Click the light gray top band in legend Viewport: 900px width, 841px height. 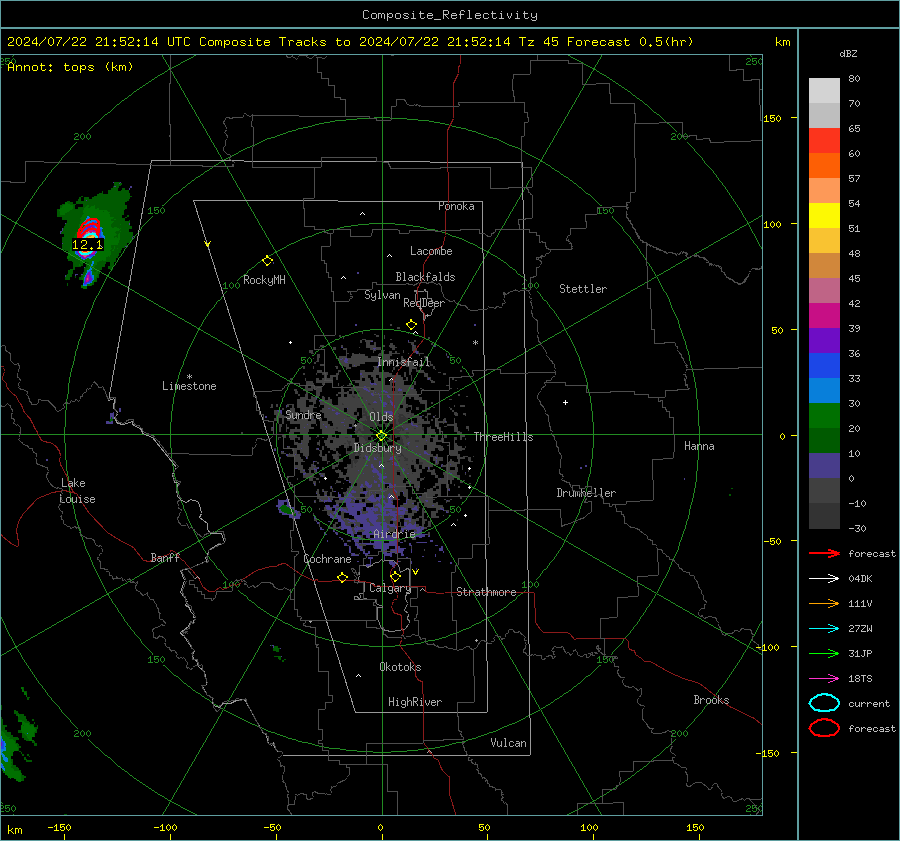pos(824,91)
